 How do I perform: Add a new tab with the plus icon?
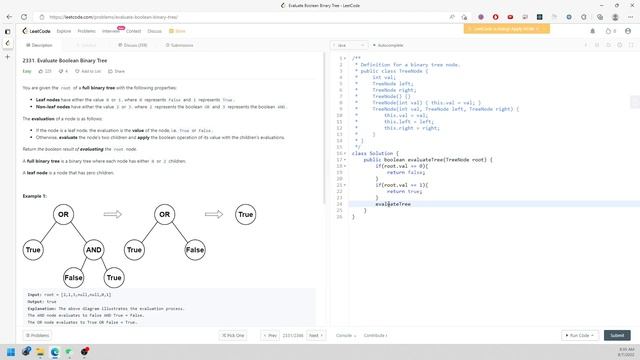(x=7, y=57)
